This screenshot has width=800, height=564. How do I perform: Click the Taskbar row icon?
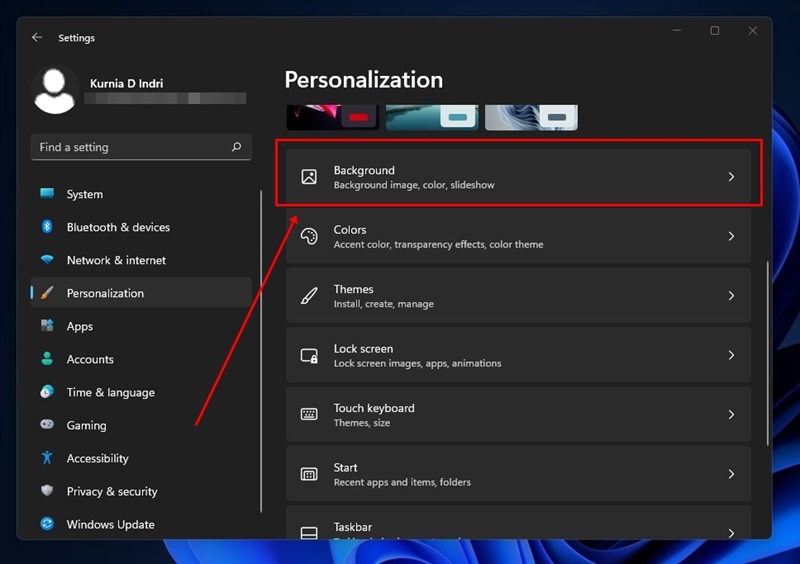[309, 533]
